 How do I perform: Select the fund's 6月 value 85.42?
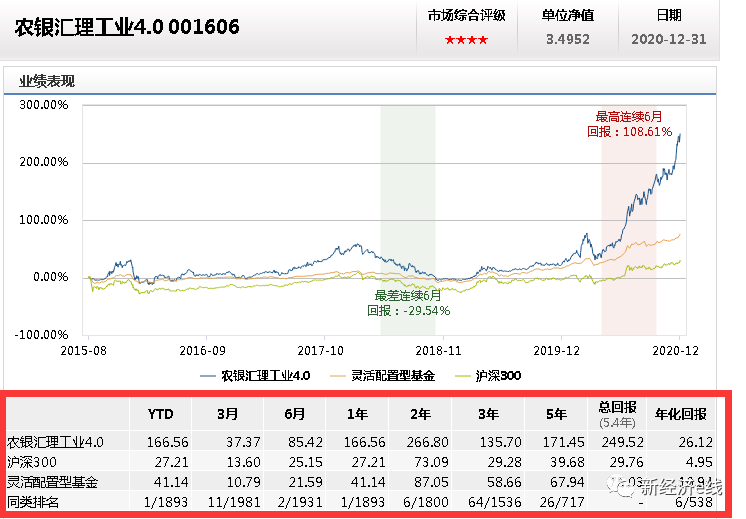pos(305,442)
